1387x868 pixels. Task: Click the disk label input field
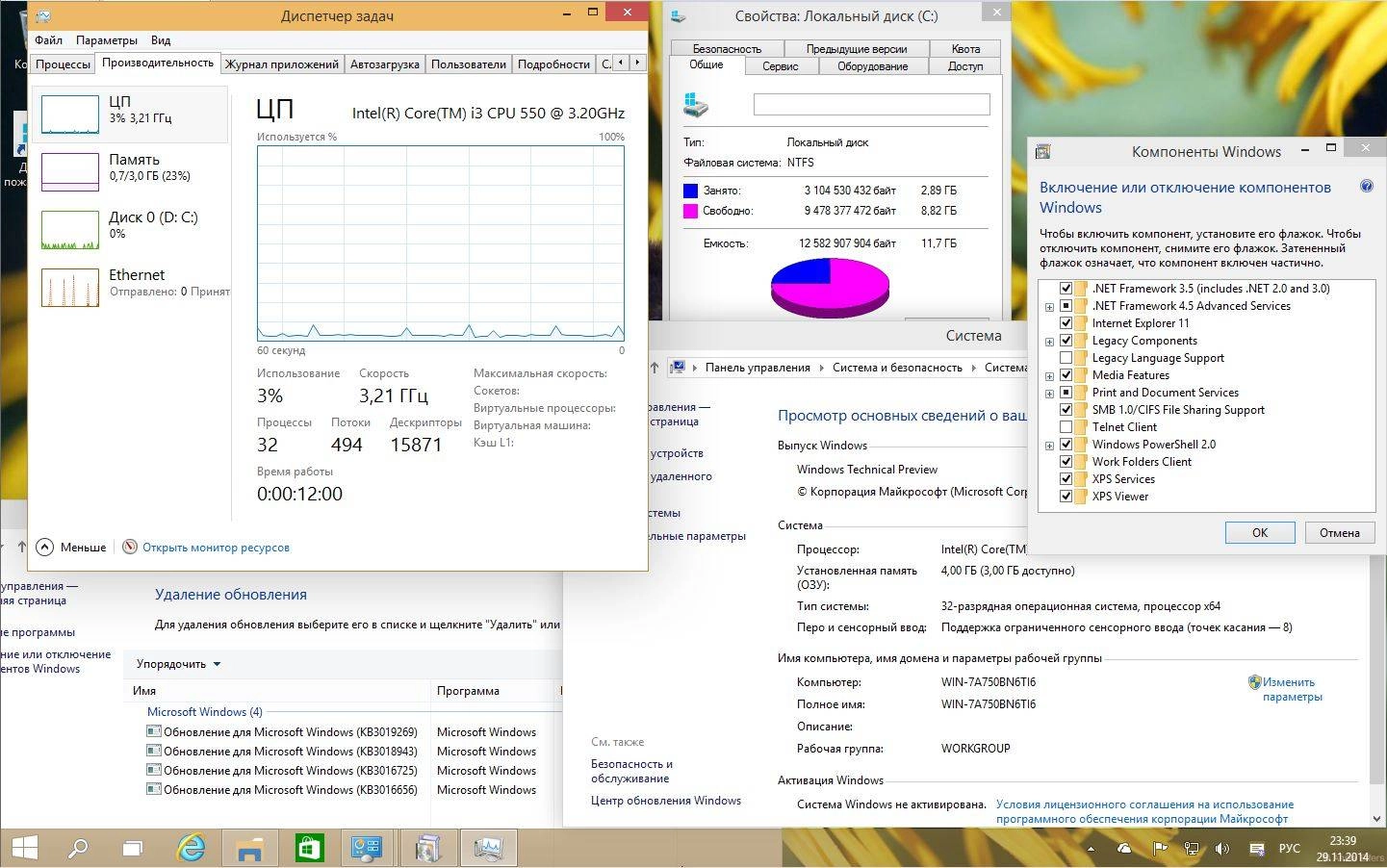click(871, 104)
